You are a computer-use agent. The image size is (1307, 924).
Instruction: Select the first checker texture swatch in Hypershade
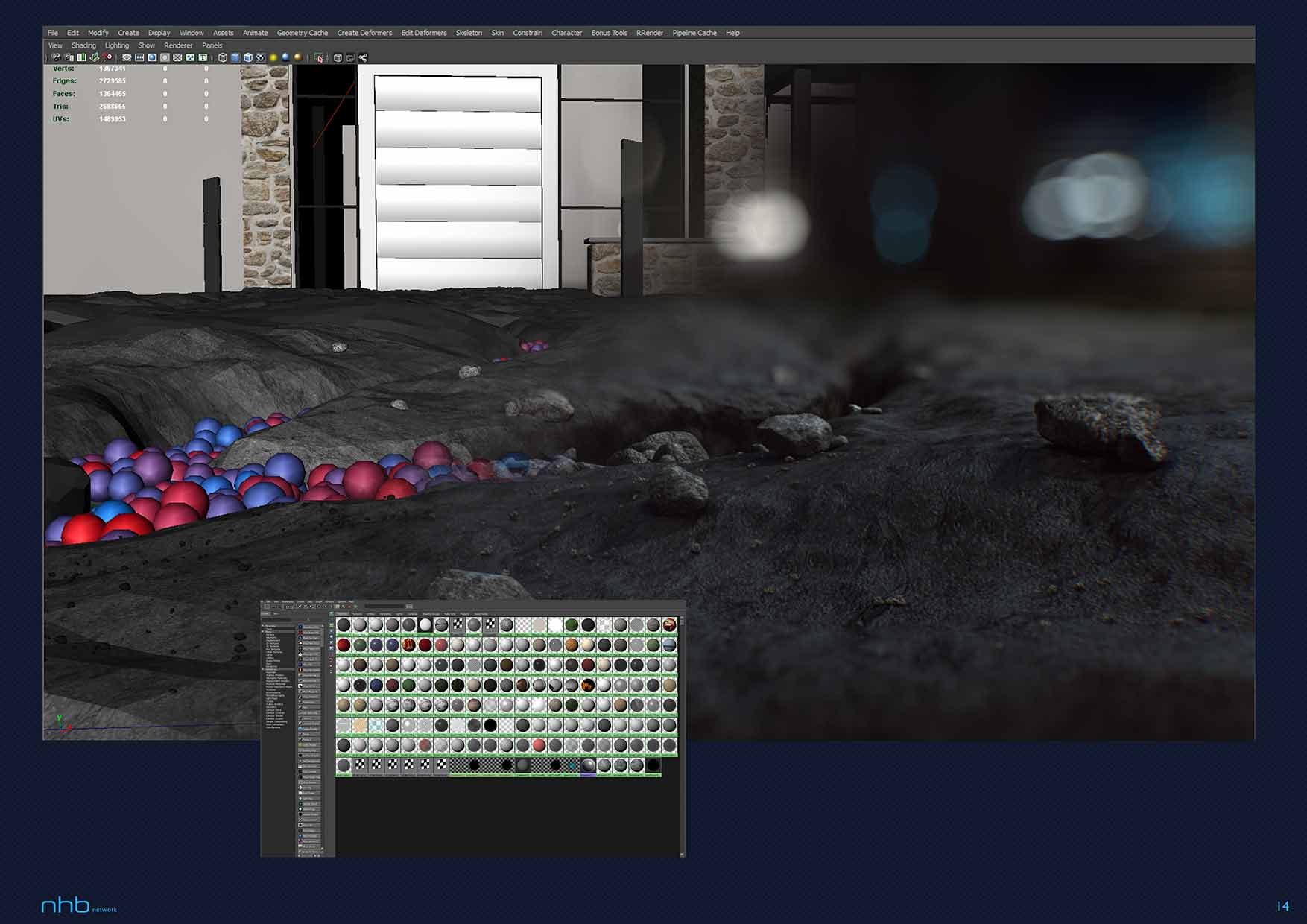click(458, 624)
